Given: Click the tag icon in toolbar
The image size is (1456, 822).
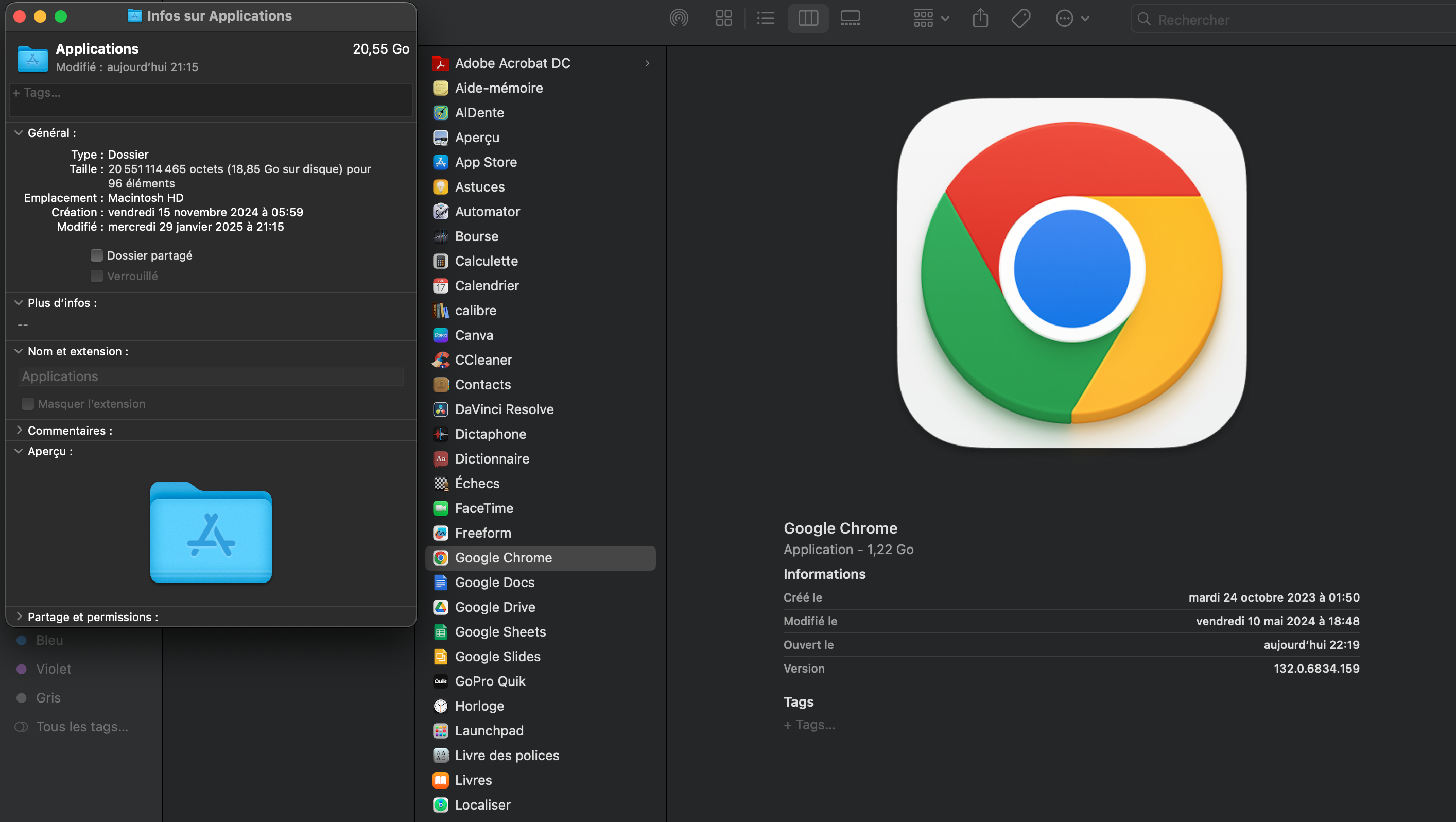Looking at the screenshot, I should click(1020, 19).
